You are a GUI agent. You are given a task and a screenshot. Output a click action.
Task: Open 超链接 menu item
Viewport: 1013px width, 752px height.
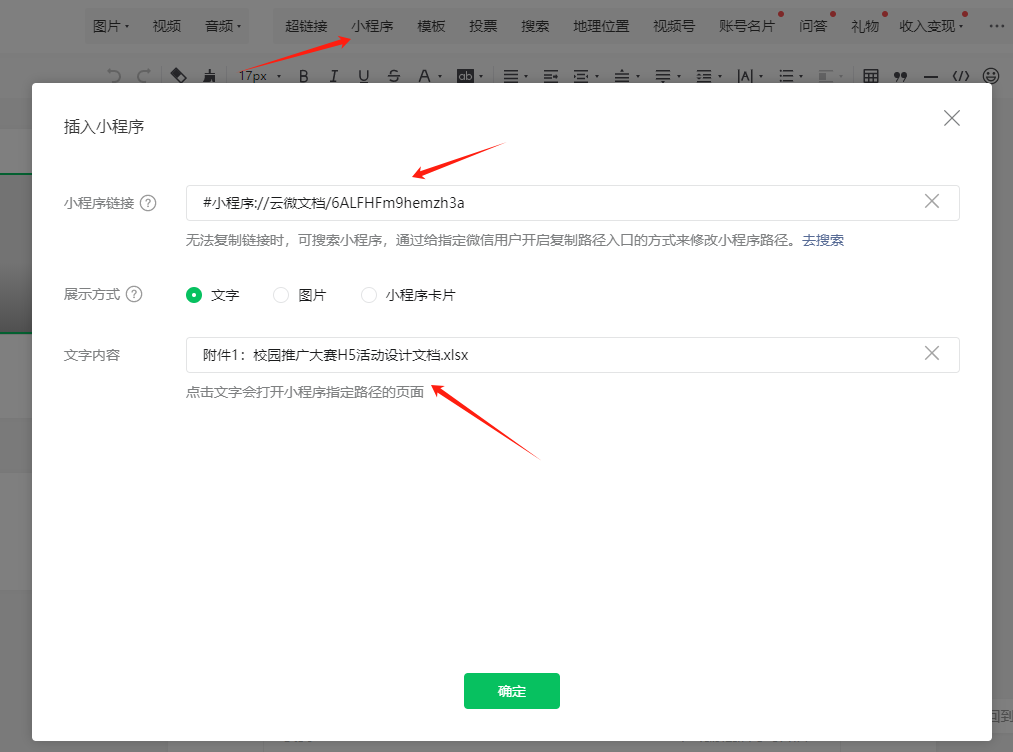(306, 26)
